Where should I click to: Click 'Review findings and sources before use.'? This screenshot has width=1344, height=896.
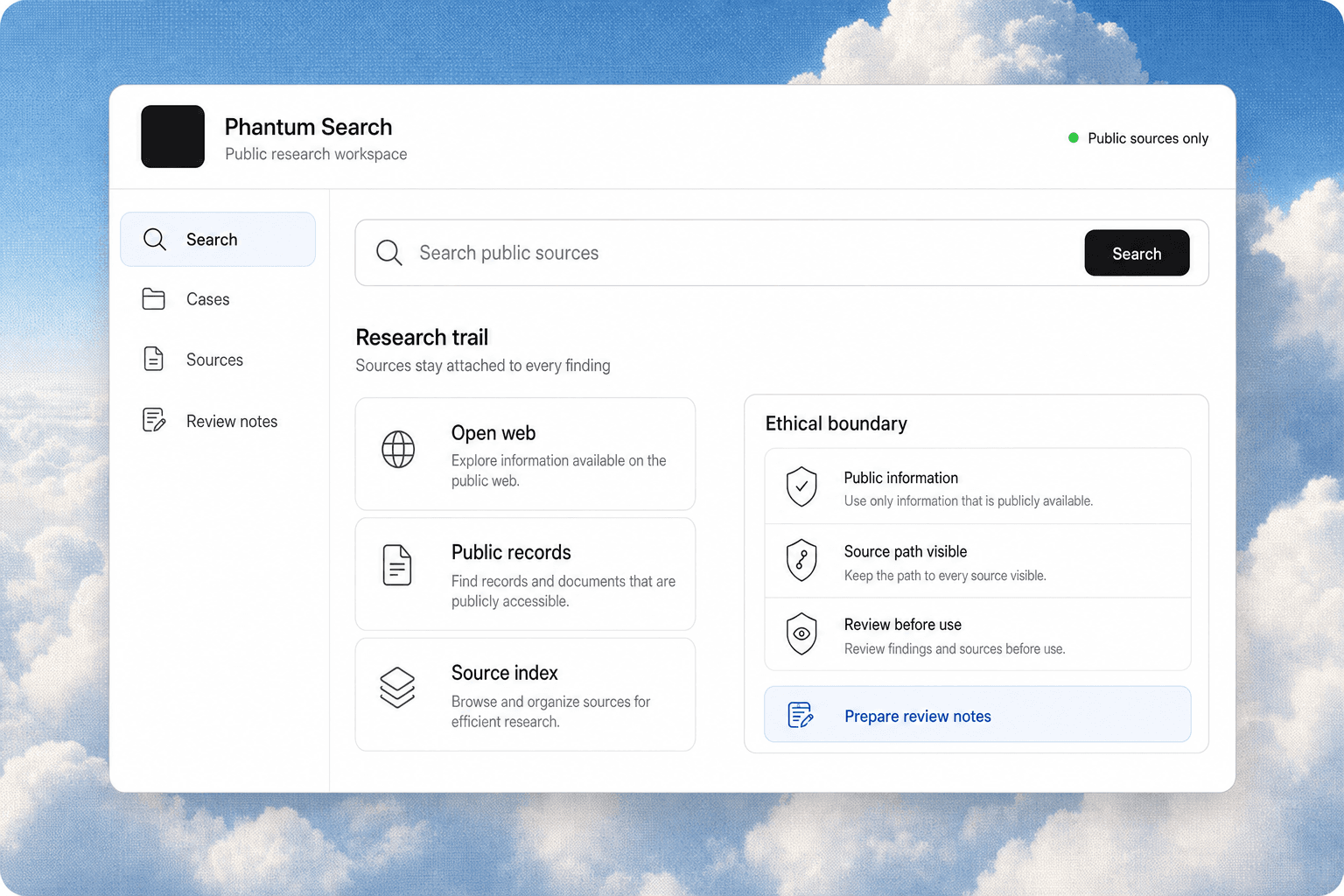coord(955,649)
